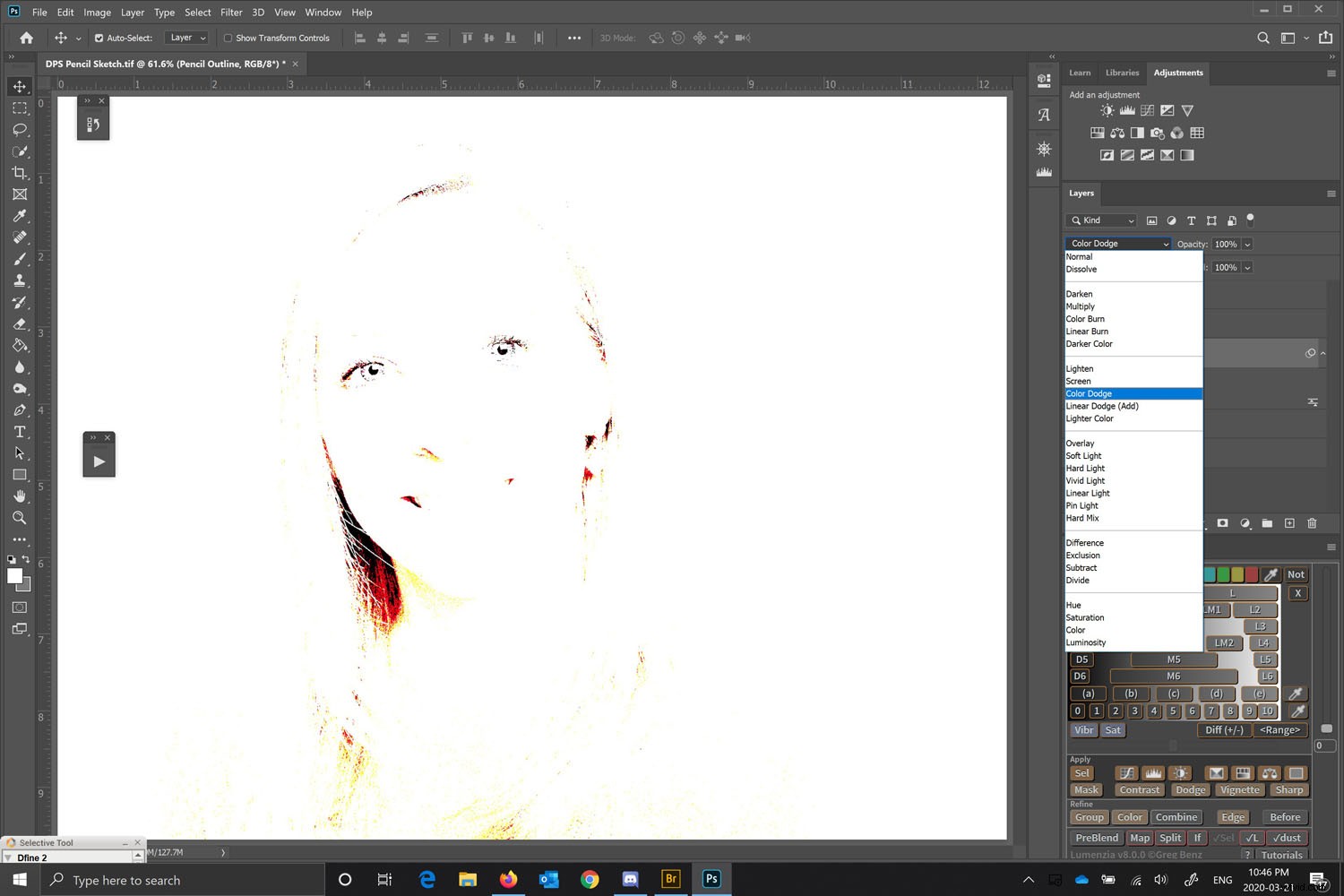The image size is (1344, 896).
Task: Select the Brush tool
Action: coord(20,259)
